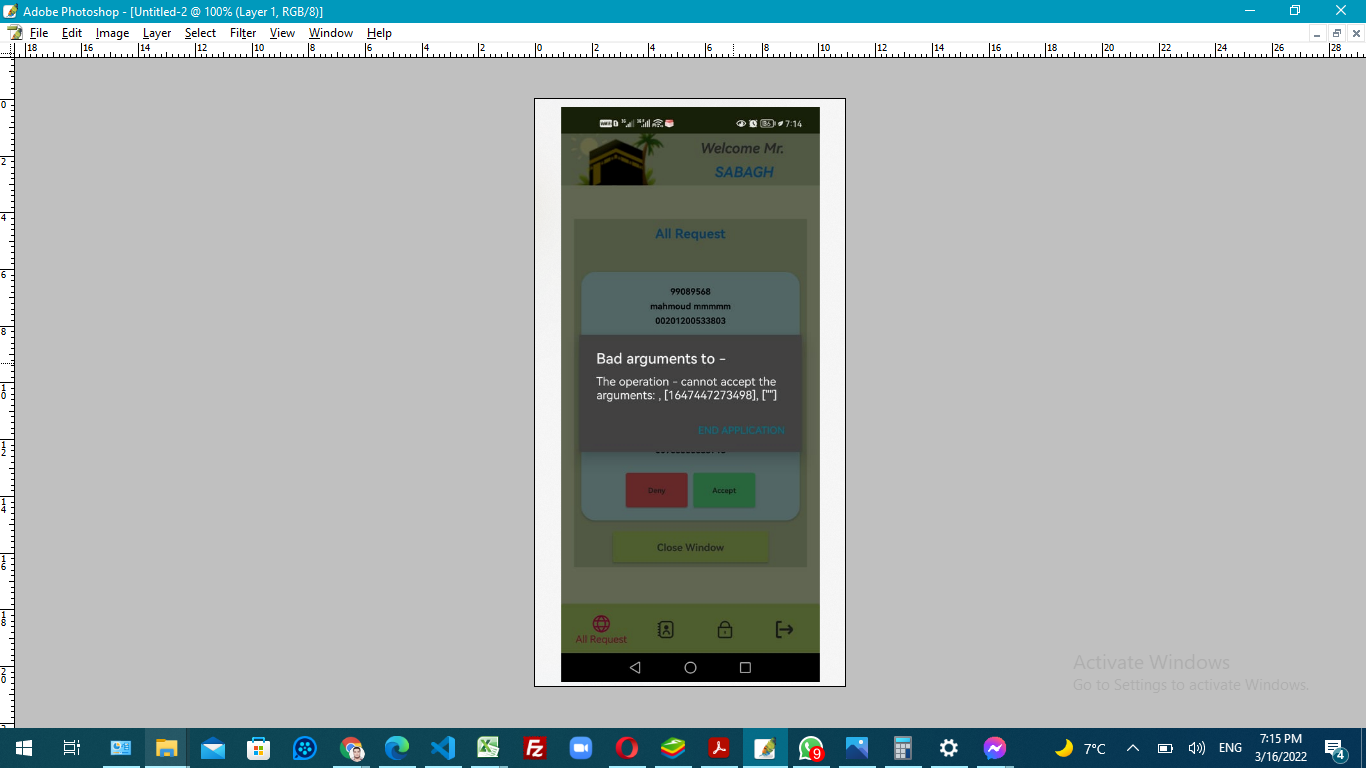Click the Close Window button on the canvas

[690, 547]
